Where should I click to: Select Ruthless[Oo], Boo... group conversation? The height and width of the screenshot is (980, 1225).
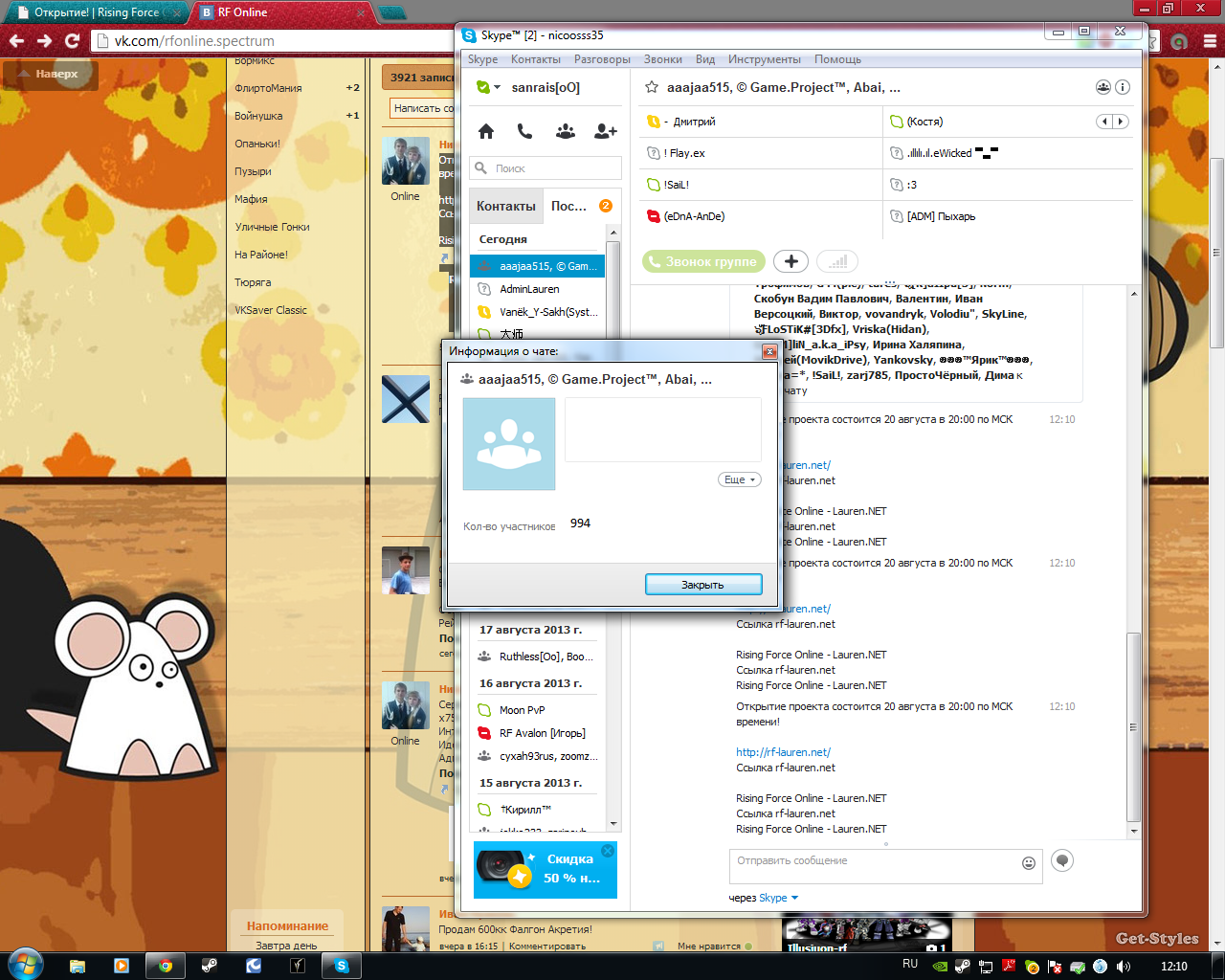click(x=538, y=657)
